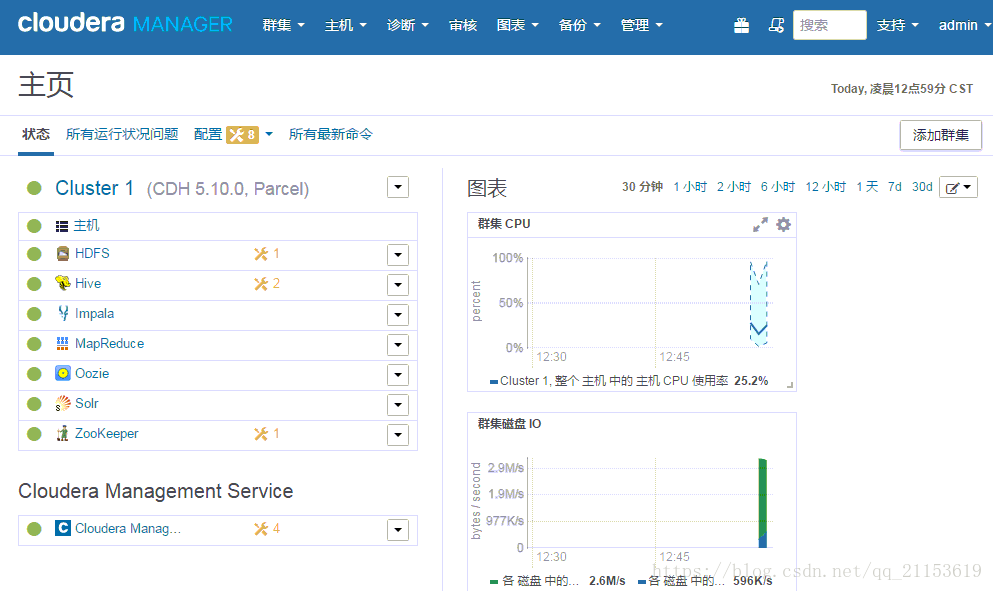993x591 pixels.
Task: Open the 管理 menu
Action: point(642,25)
